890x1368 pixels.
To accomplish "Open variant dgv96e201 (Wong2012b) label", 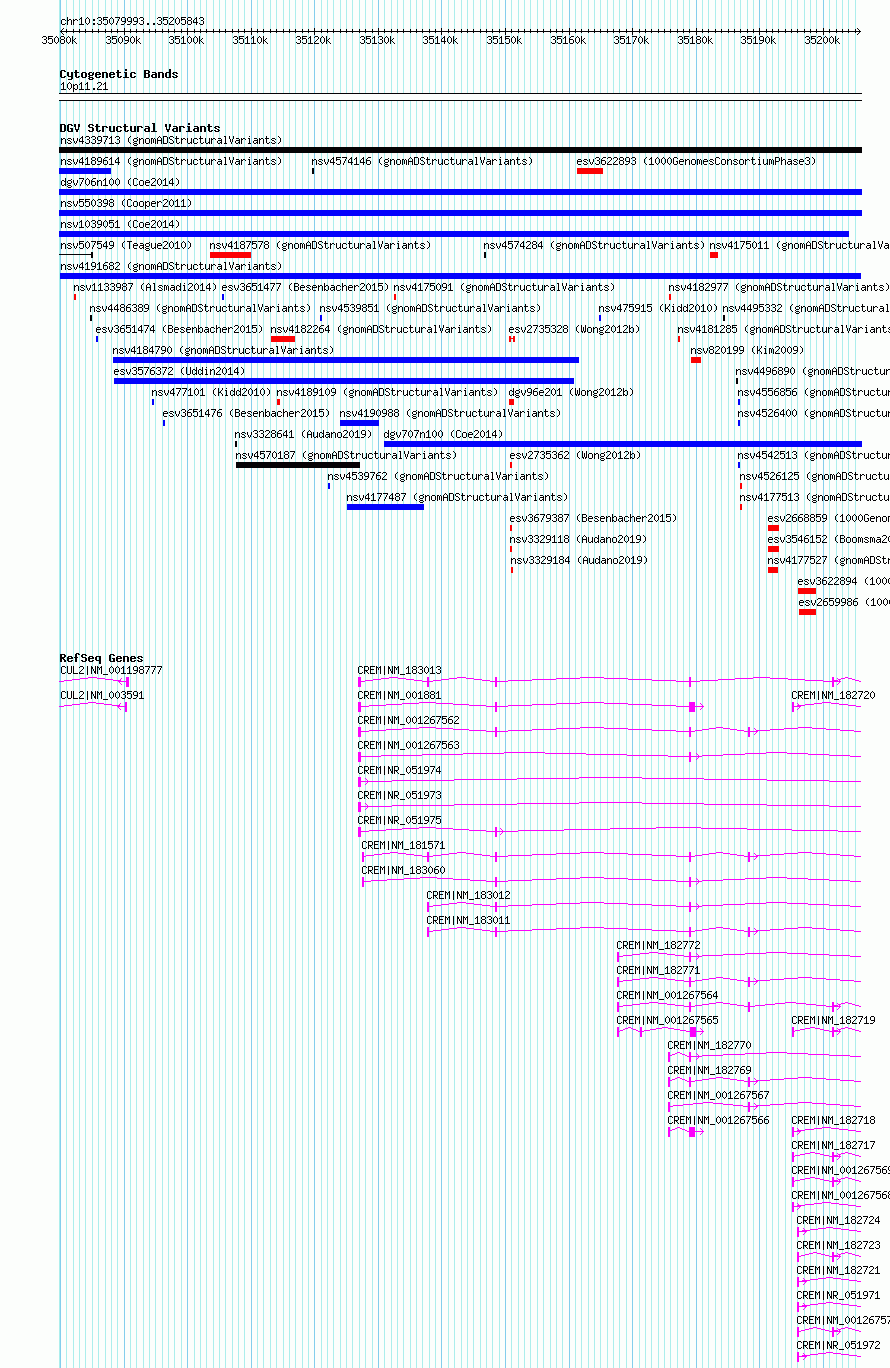I will coord(571,392).
